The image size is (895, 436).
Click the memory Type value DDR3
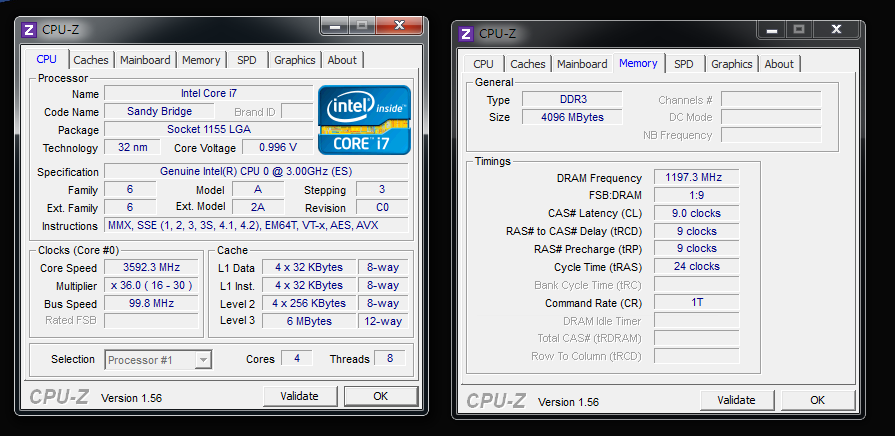point(573,99)
